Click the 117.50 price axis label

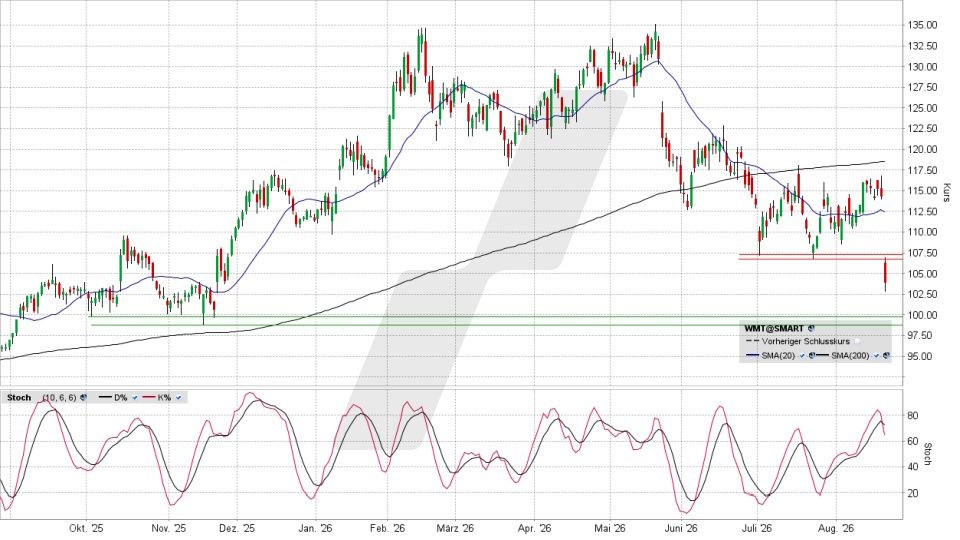click(923, 170)
